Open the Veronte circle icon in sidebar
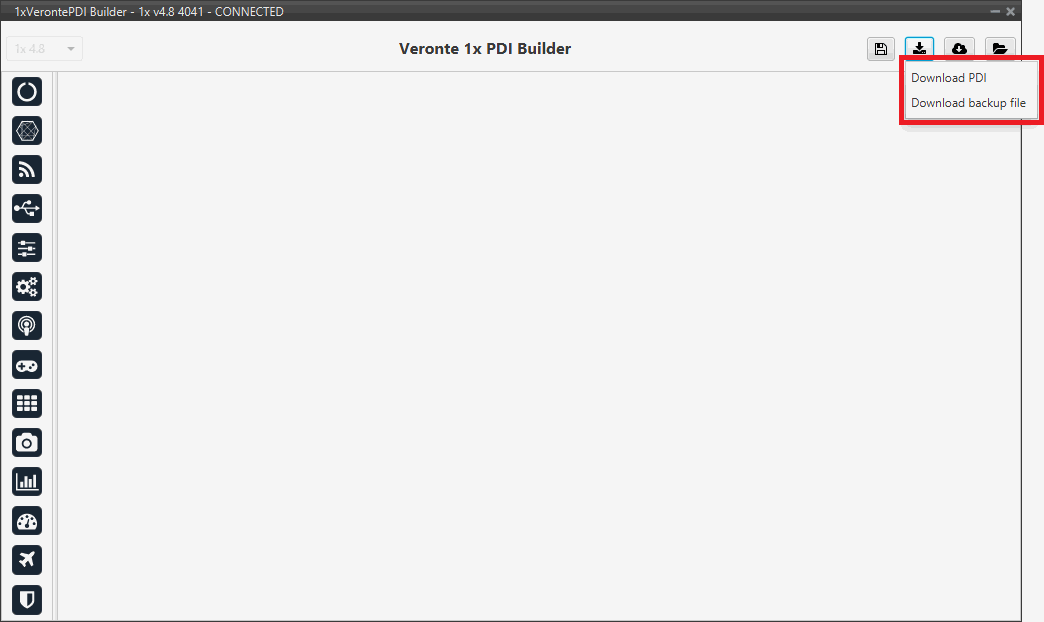 [x=27, y=91]
